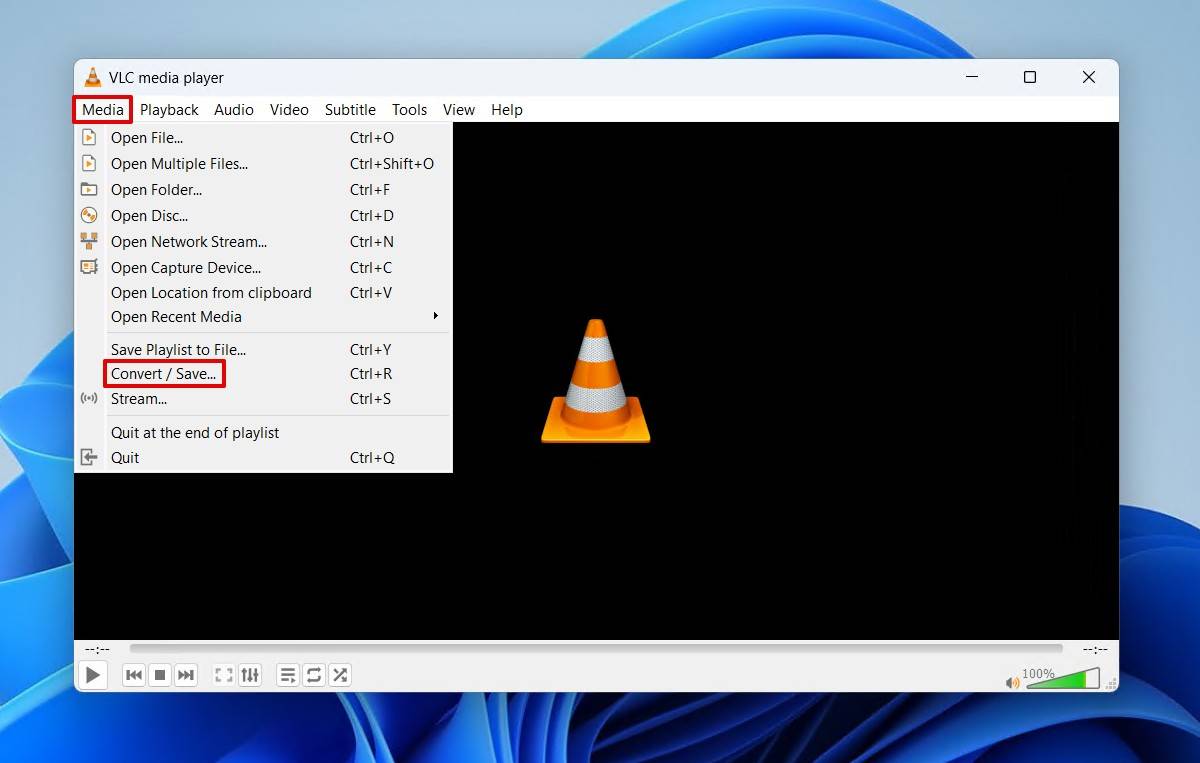Image resolution: width=1200 pixels, height=763 pixels.
Task: Select Open Location from clipboard
Action: pyautogui.click(x=211, y=293)
